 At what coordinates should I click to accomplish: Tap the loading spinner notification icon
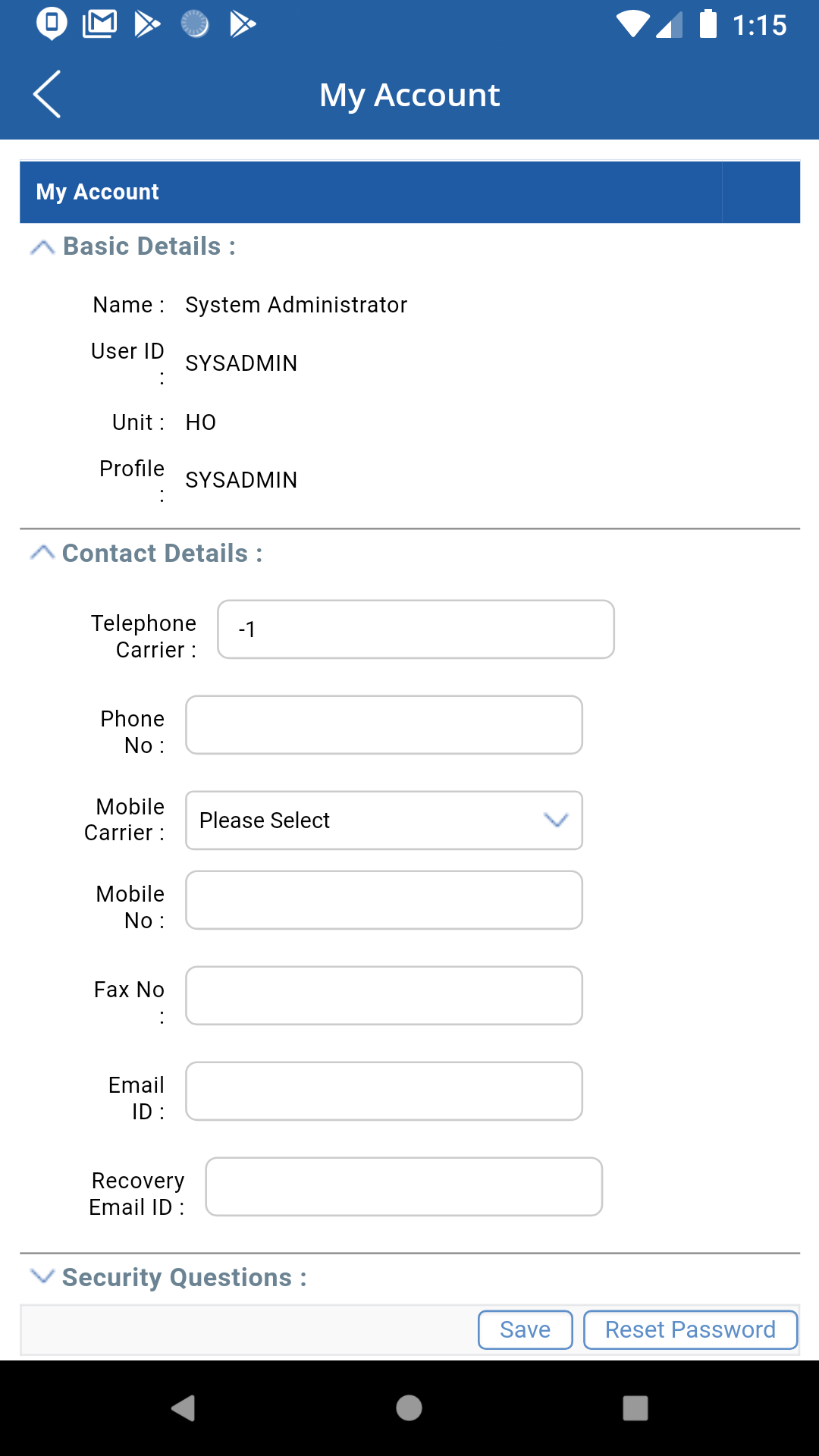click(195, 24)
